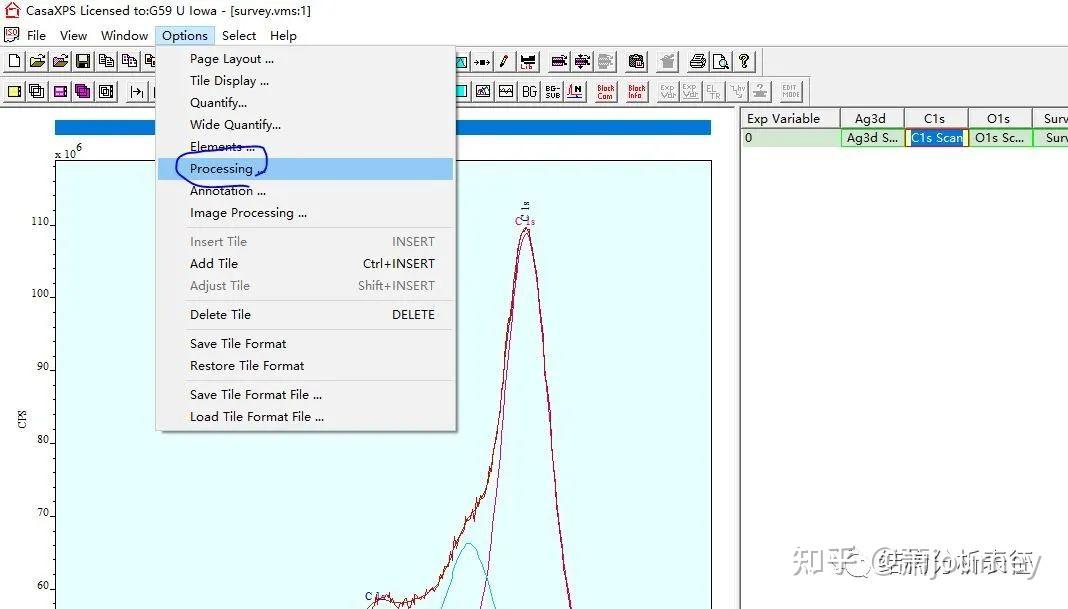
Task: Select the annotation pencil icon
Action: coord(503,61)
